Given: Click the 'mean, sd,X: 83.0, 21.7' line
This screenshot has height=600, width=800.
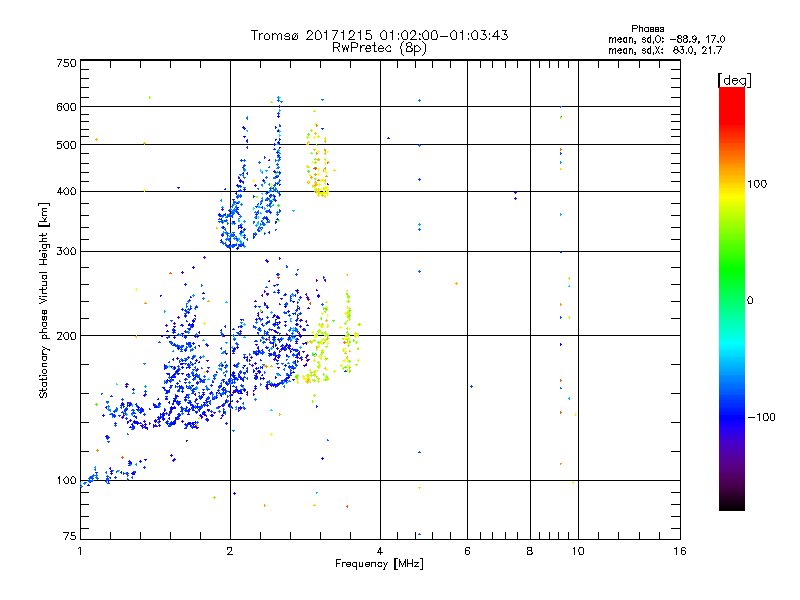Looking at the screenshot, I should click(x=665, y=50).
